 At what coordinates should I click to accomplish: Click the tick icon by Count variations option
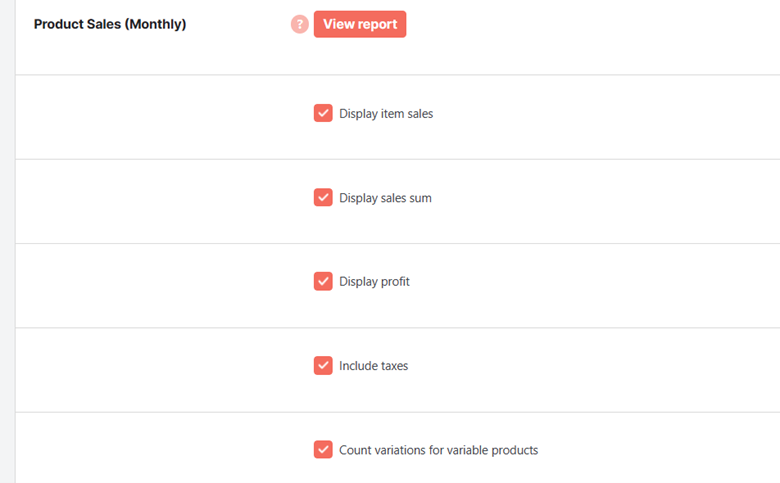tap(323, 449)
